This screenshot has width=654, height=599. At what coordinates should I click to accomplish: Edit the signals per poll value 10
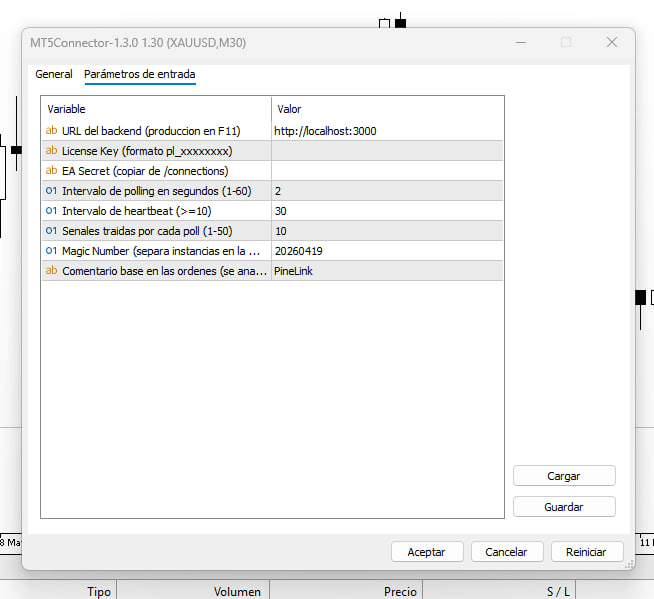(387, 231)
